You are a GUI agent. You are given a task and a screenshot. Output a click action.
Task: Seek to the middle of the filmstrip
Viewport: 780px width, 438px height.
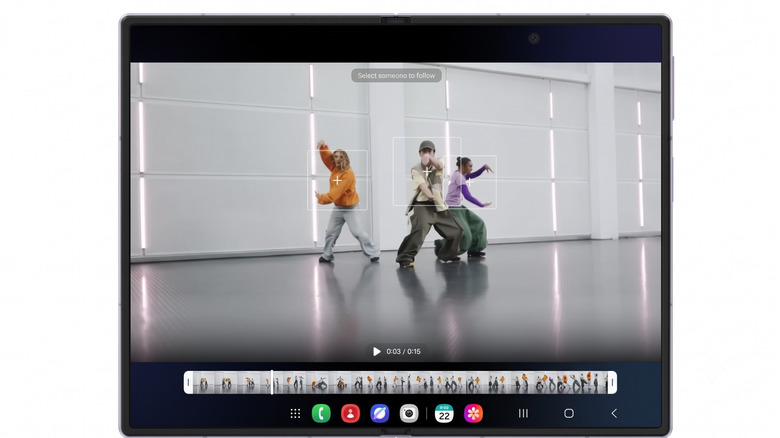pyautogui.click(x=400, y=382)
